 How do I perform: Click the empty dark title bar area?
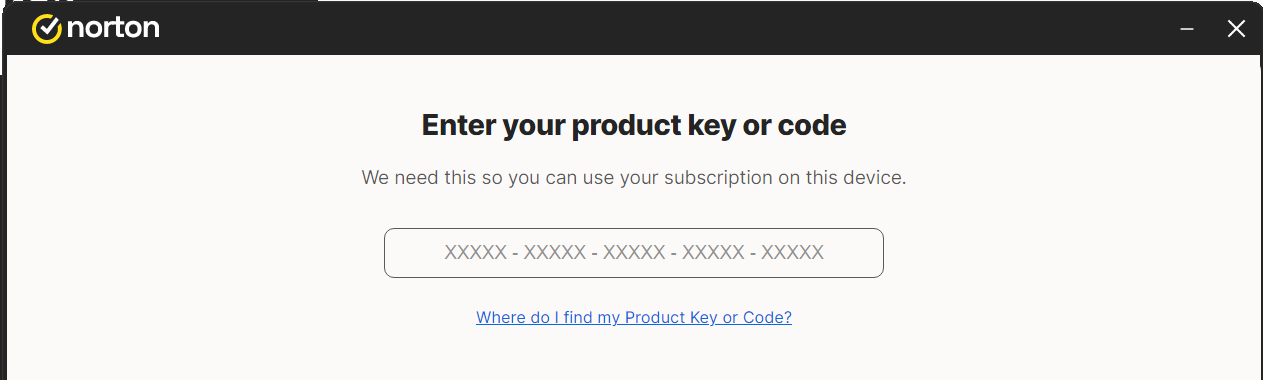[660, 29]
